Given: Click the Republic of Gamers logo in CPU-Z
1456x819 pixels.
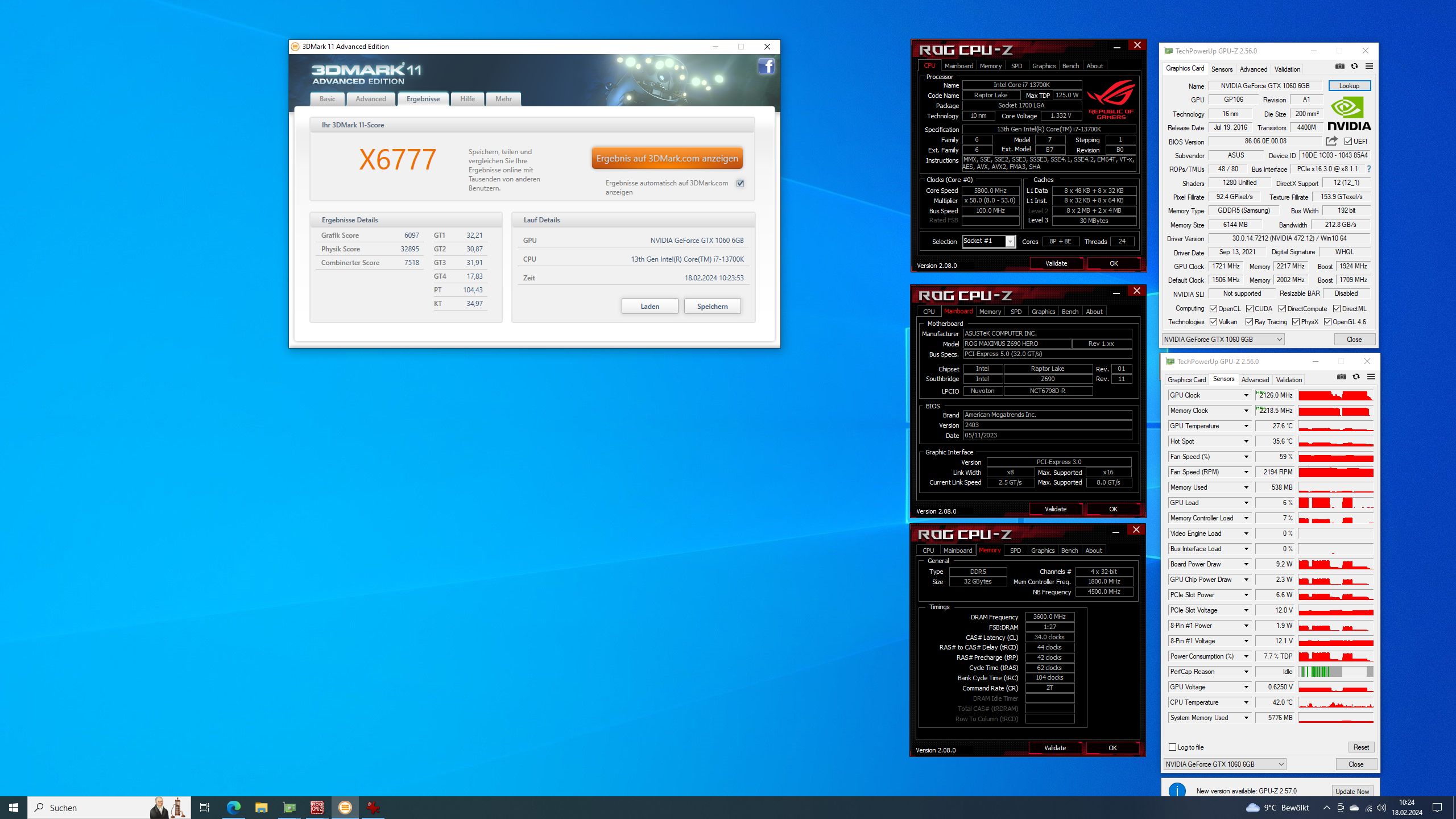Looking at the screenshot, I should pos(1111,100).
